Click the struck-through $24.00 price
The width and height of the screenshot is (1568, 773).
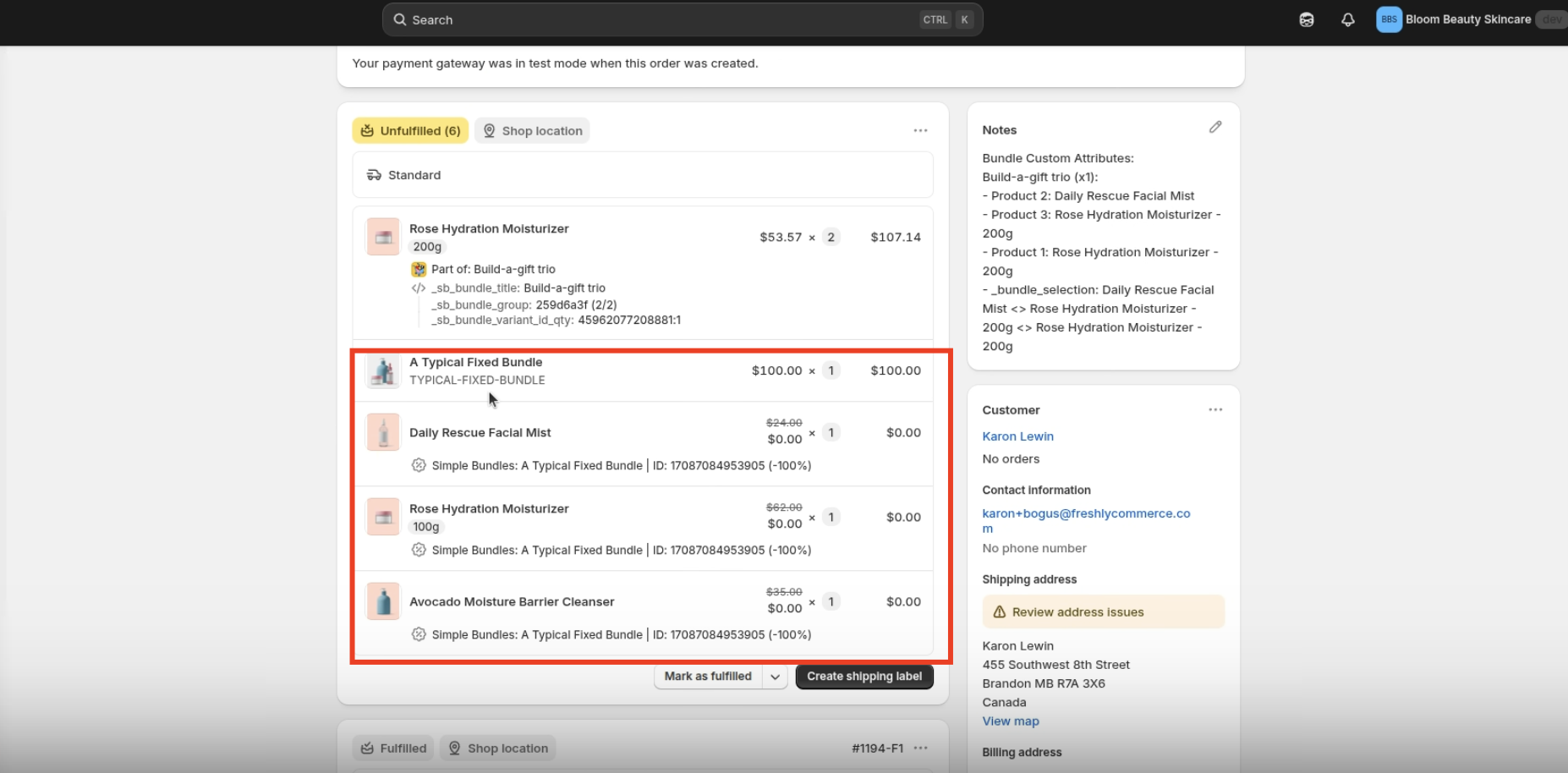point(784,423)
